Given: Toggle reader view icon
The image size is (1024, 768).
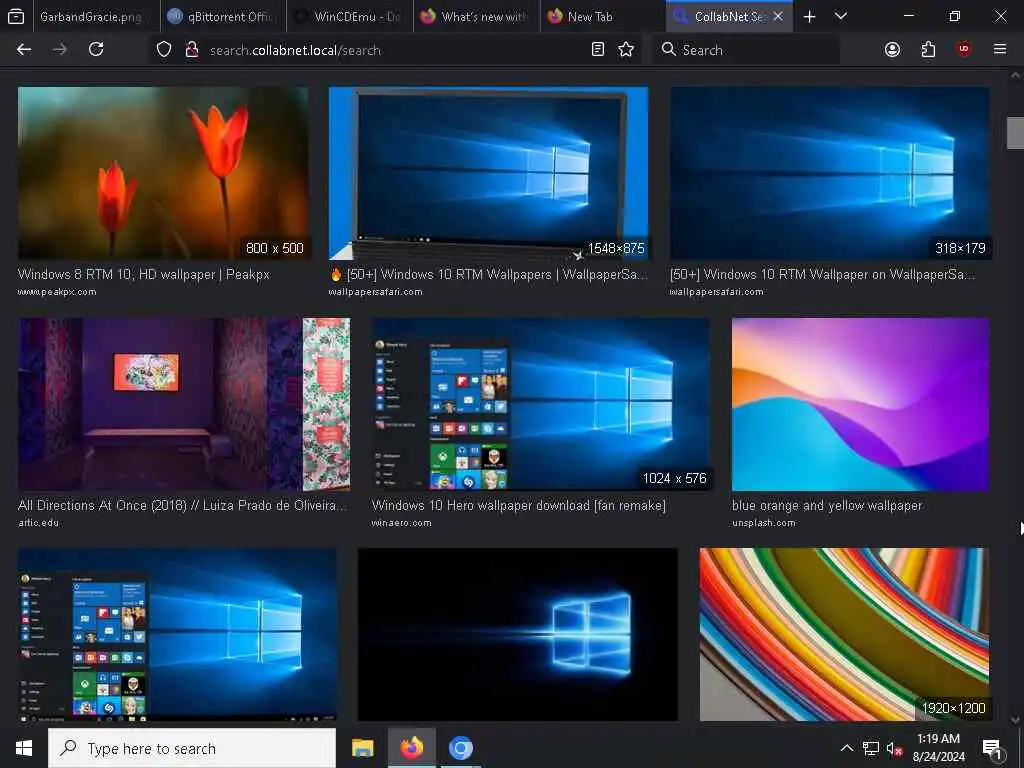Looking at the screenshot, I should tap(598, 50).
